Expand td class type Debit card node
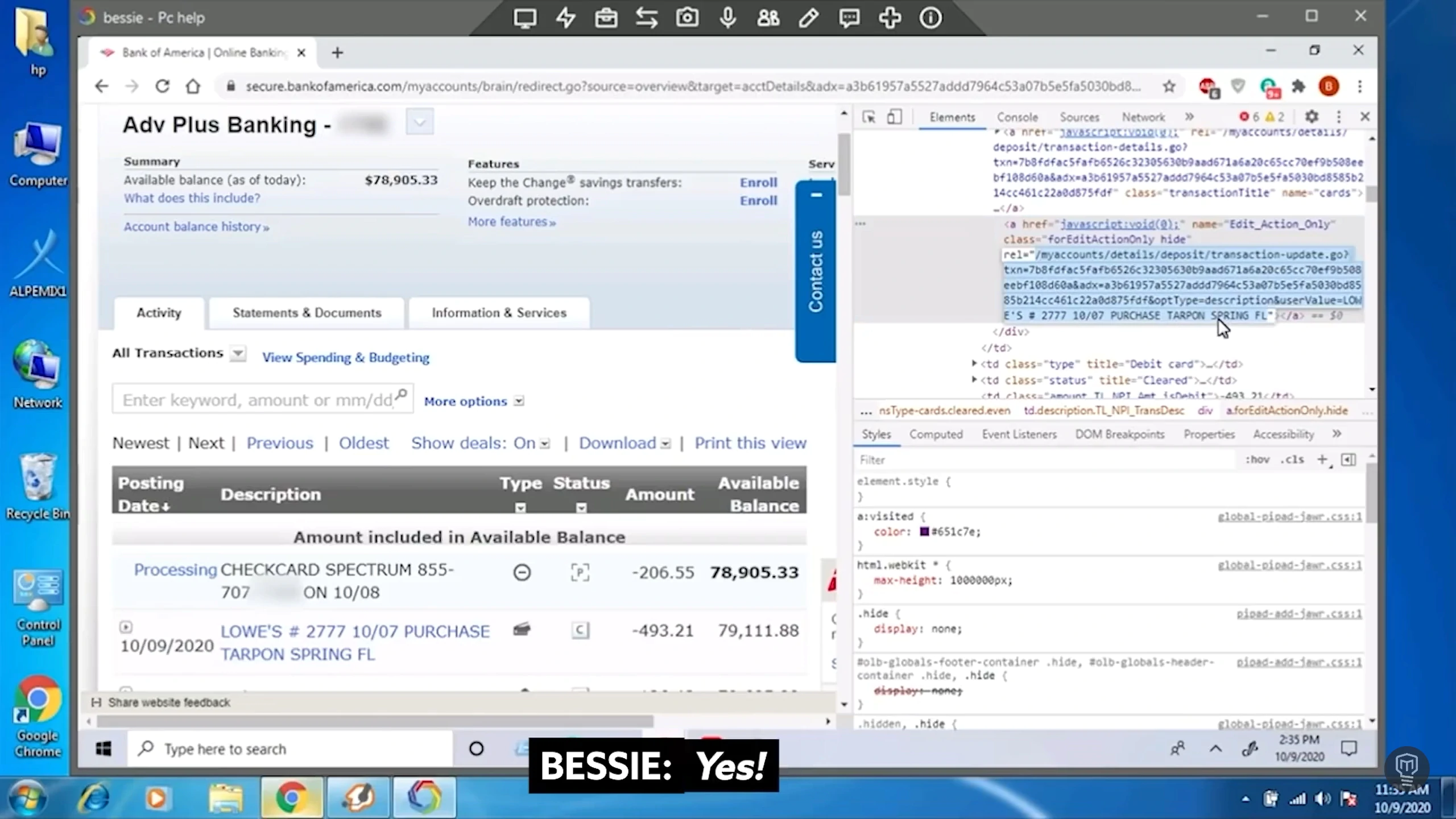The image size is (1456, 819). 974,363
